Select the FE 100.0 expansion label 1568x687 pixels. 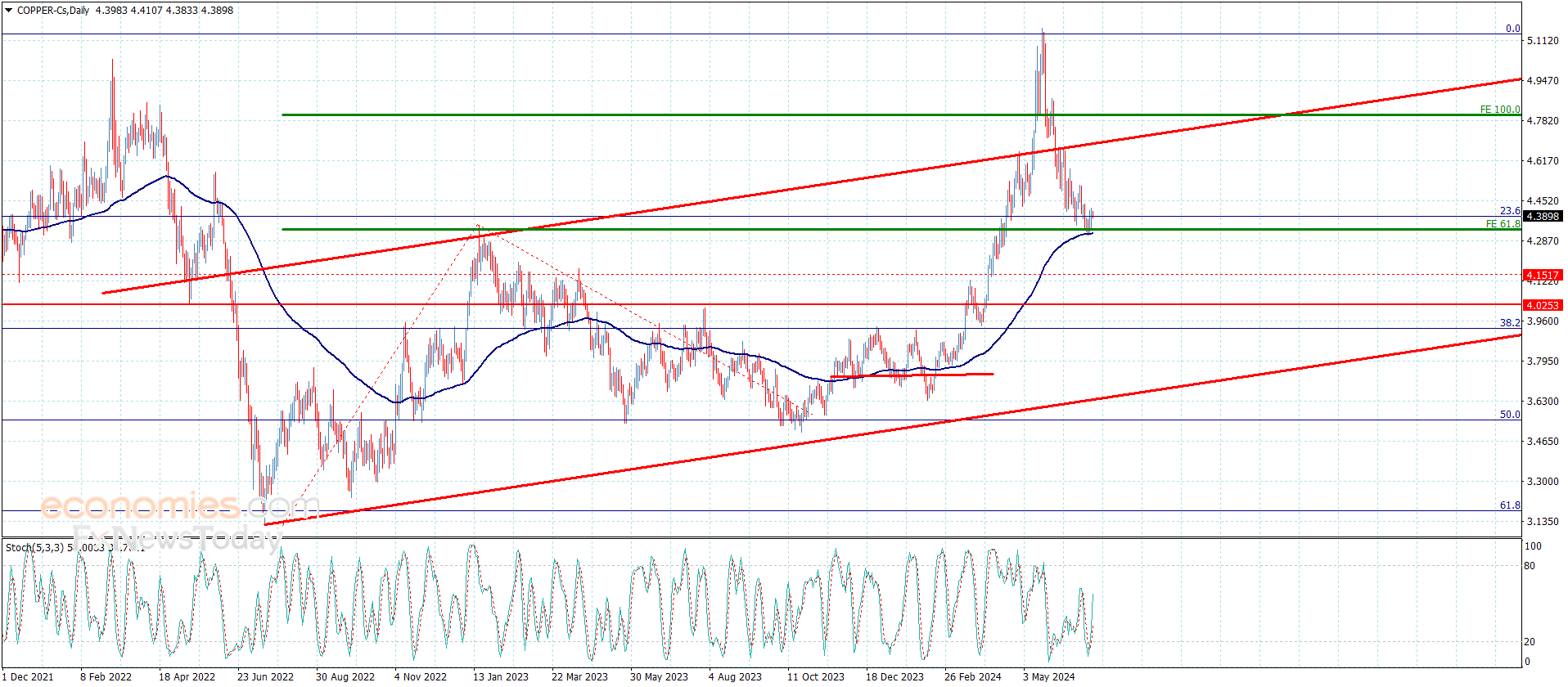[1500, 110]
